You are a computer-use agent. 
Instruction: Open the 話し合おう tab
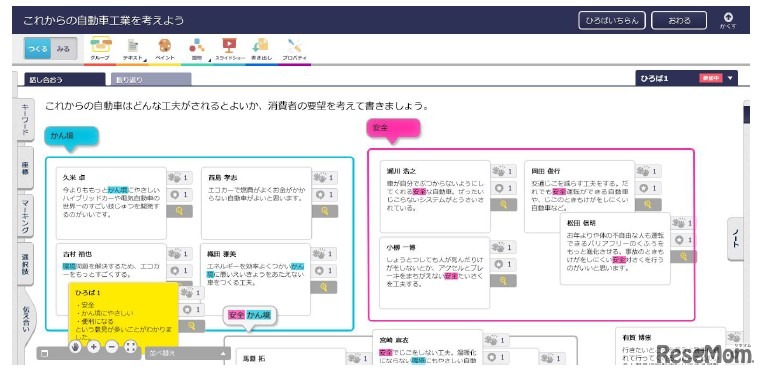pos(65,80)
